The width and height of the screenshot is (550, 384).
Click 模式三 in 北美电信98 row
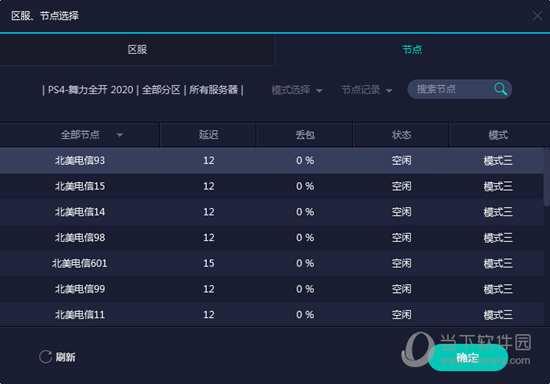pos(498,238)
